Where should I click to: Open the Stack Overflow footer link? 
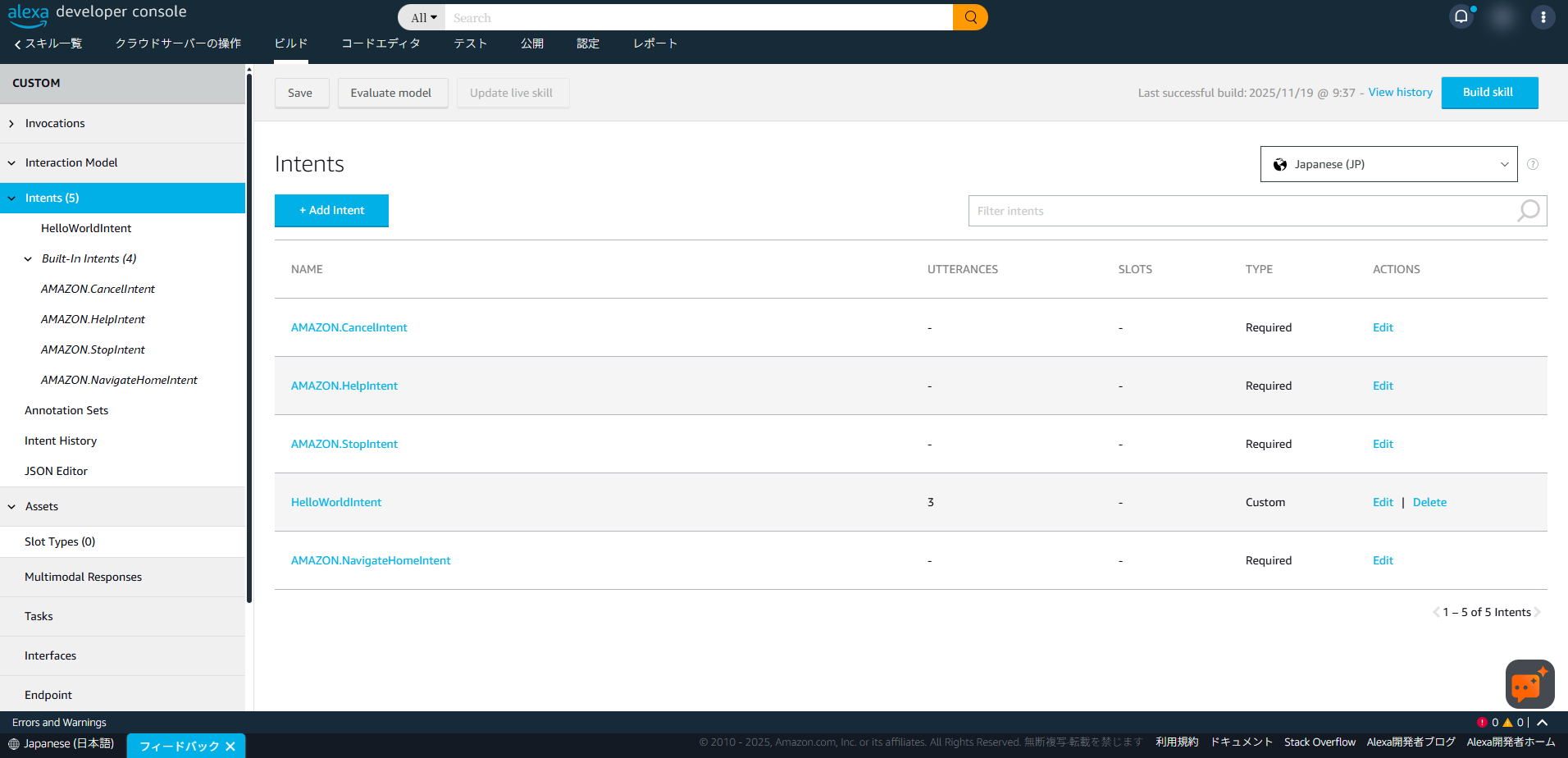(x=1320, y=742)
